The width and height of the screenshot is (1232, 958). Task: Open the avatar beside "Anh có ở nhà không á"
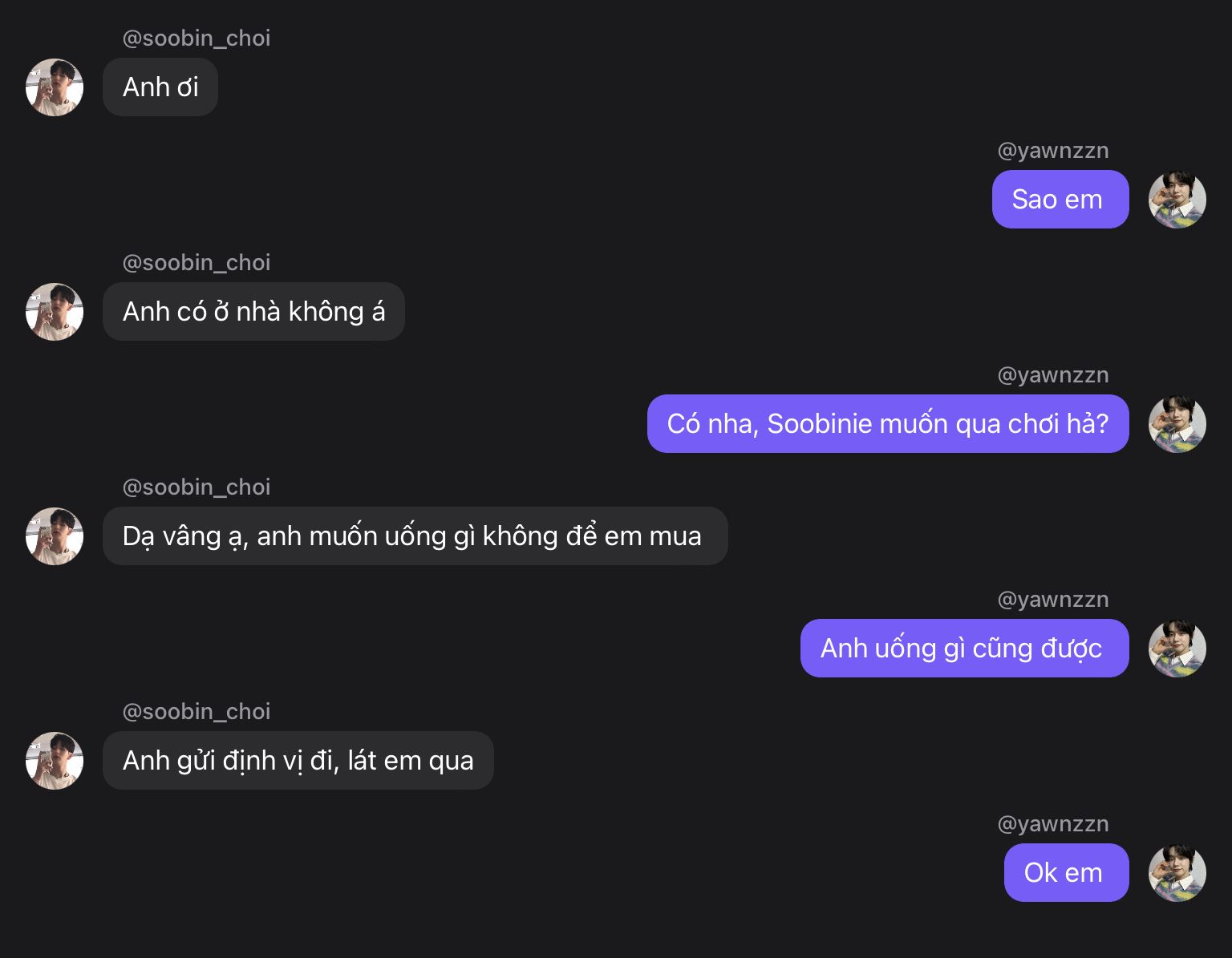coord(55,312)
